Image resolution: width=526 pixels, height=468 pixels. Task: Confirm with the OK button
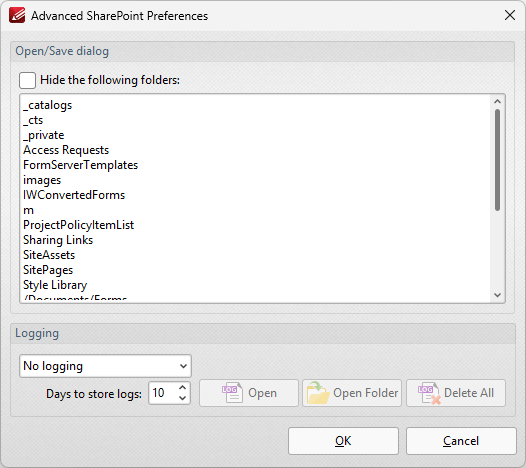tap(343, 441)
